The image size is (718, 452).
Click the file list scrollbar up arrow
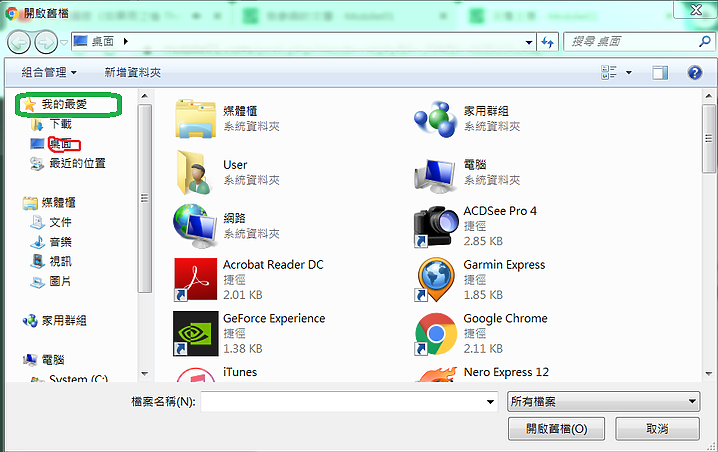(x=709, y=96)
